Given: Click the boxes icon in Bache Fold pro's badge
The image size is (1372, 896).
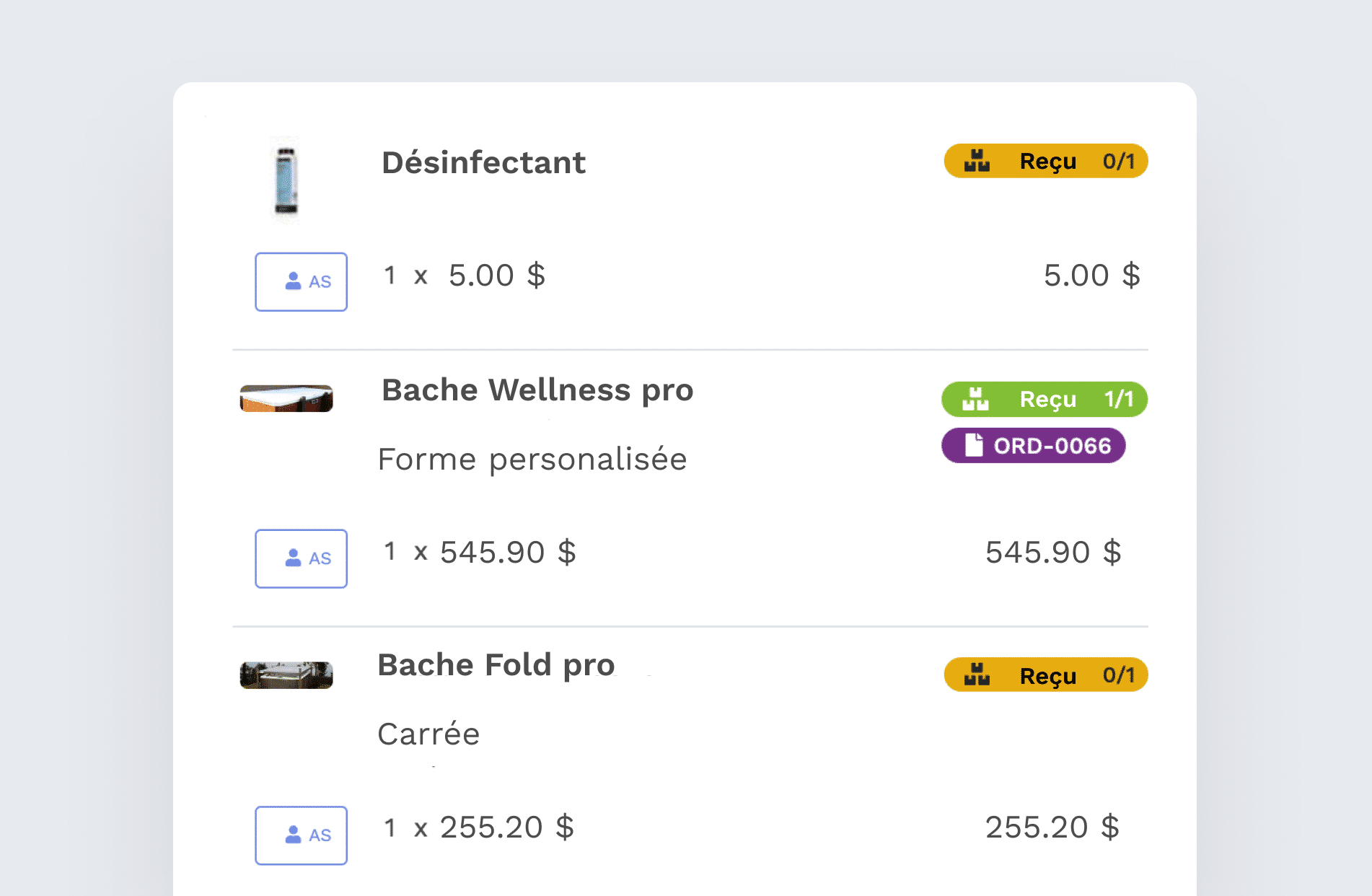Looking at the screenshot, I should 977,675.
